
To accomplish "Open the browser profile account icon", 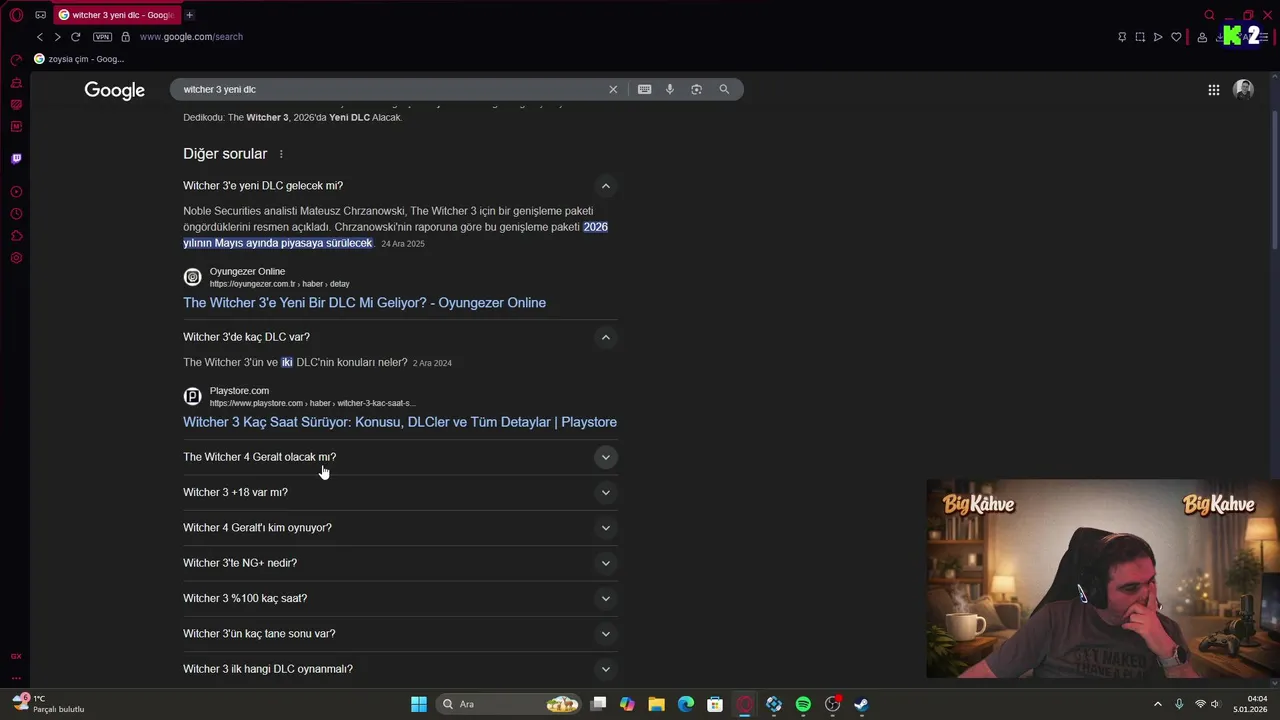I will click(1202, 37).
